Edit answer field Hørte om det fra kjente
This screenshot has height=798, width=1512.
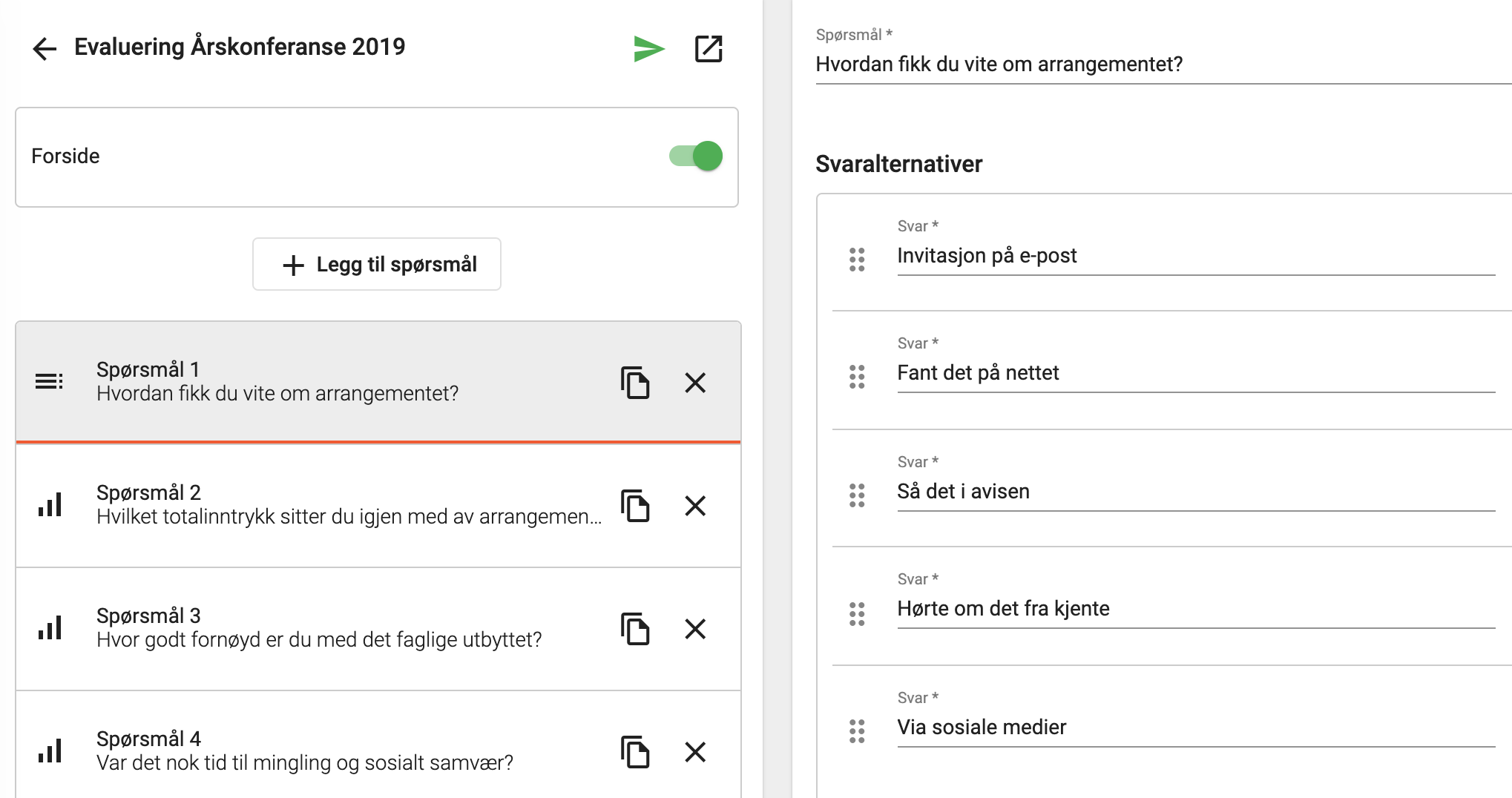coord(1196,609)
